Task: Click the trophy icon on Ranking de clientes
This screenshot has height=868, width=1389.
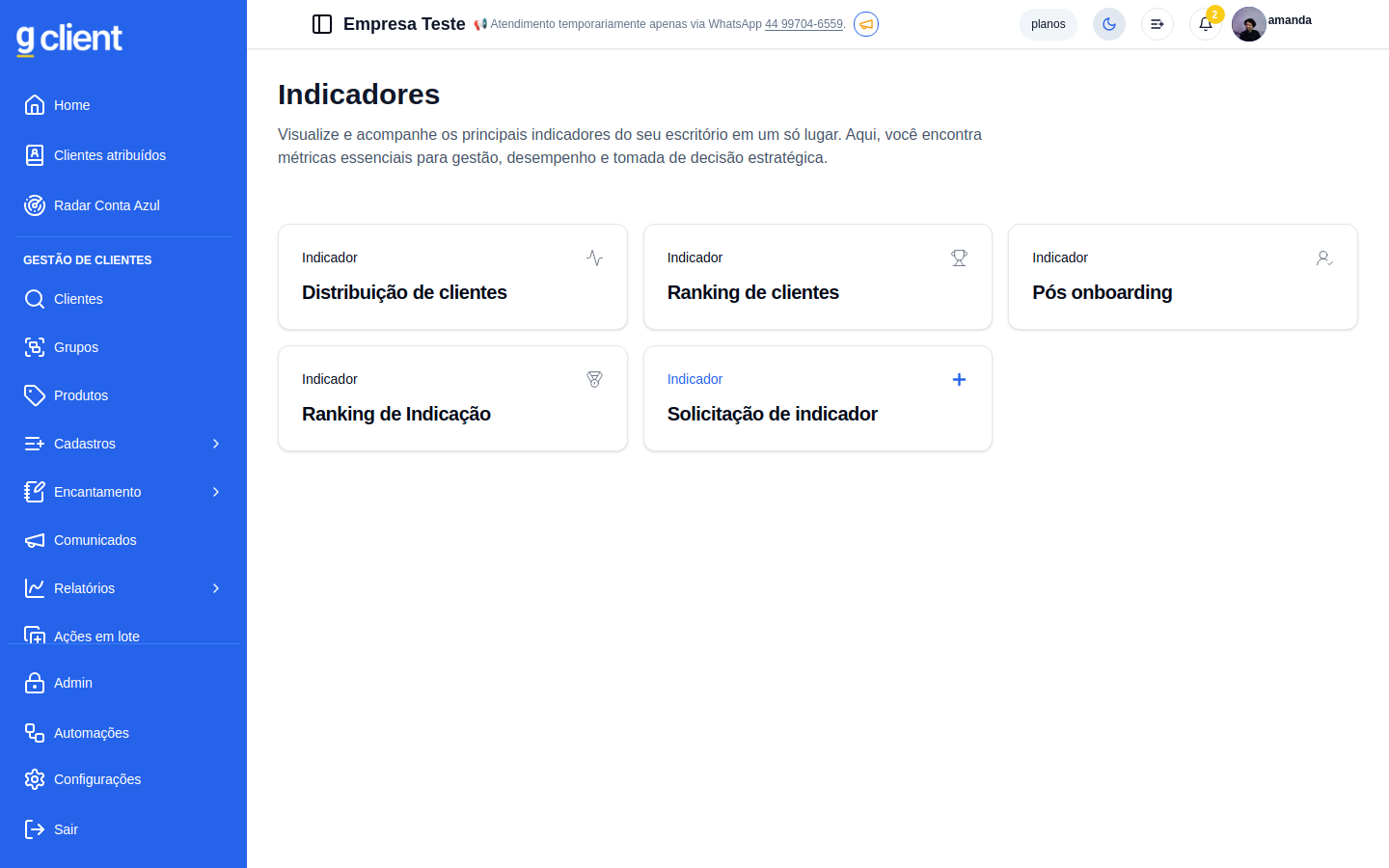Action: 959,258
